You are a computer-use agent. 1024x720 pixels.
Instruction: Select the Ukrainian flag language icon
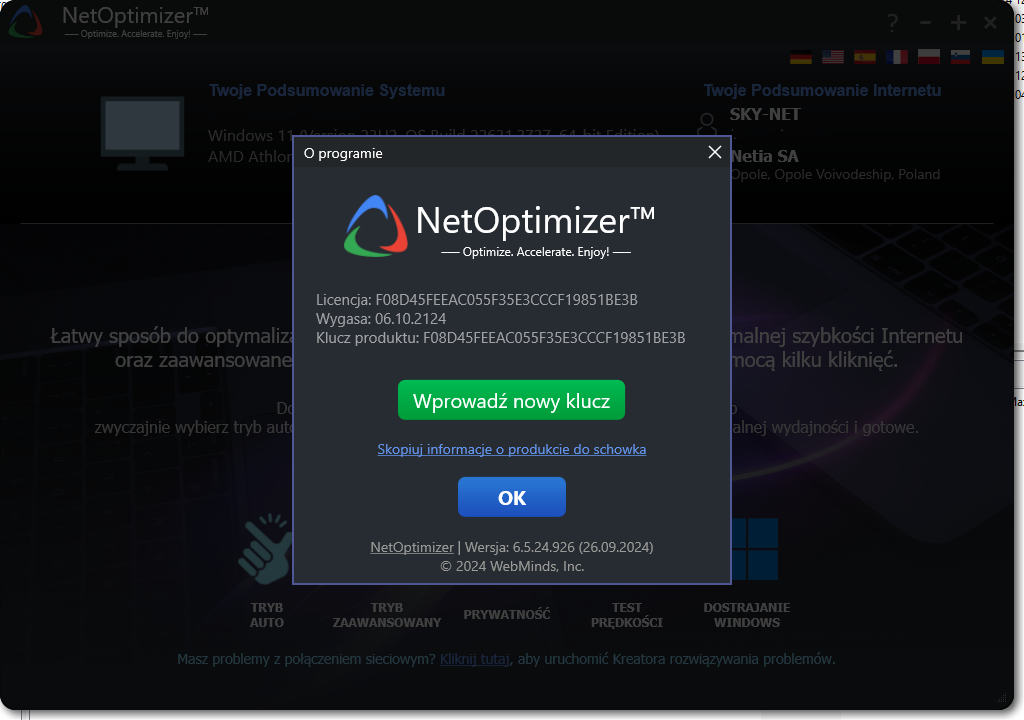pyautogui.click(x=993, y=57)
